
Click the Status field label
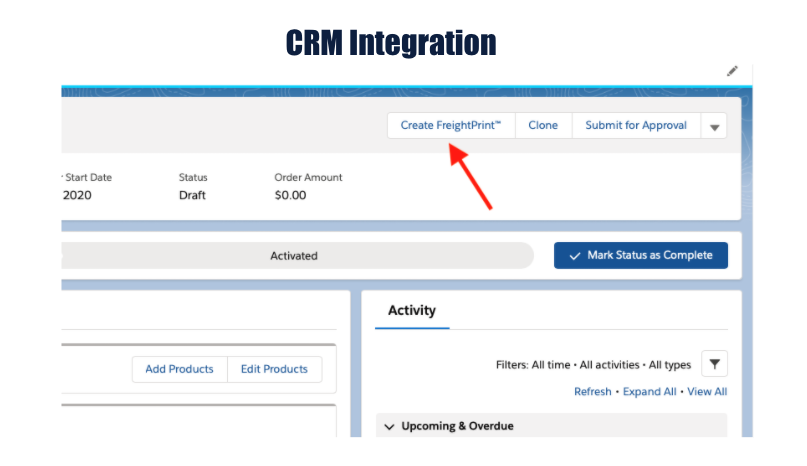(193, 178)
